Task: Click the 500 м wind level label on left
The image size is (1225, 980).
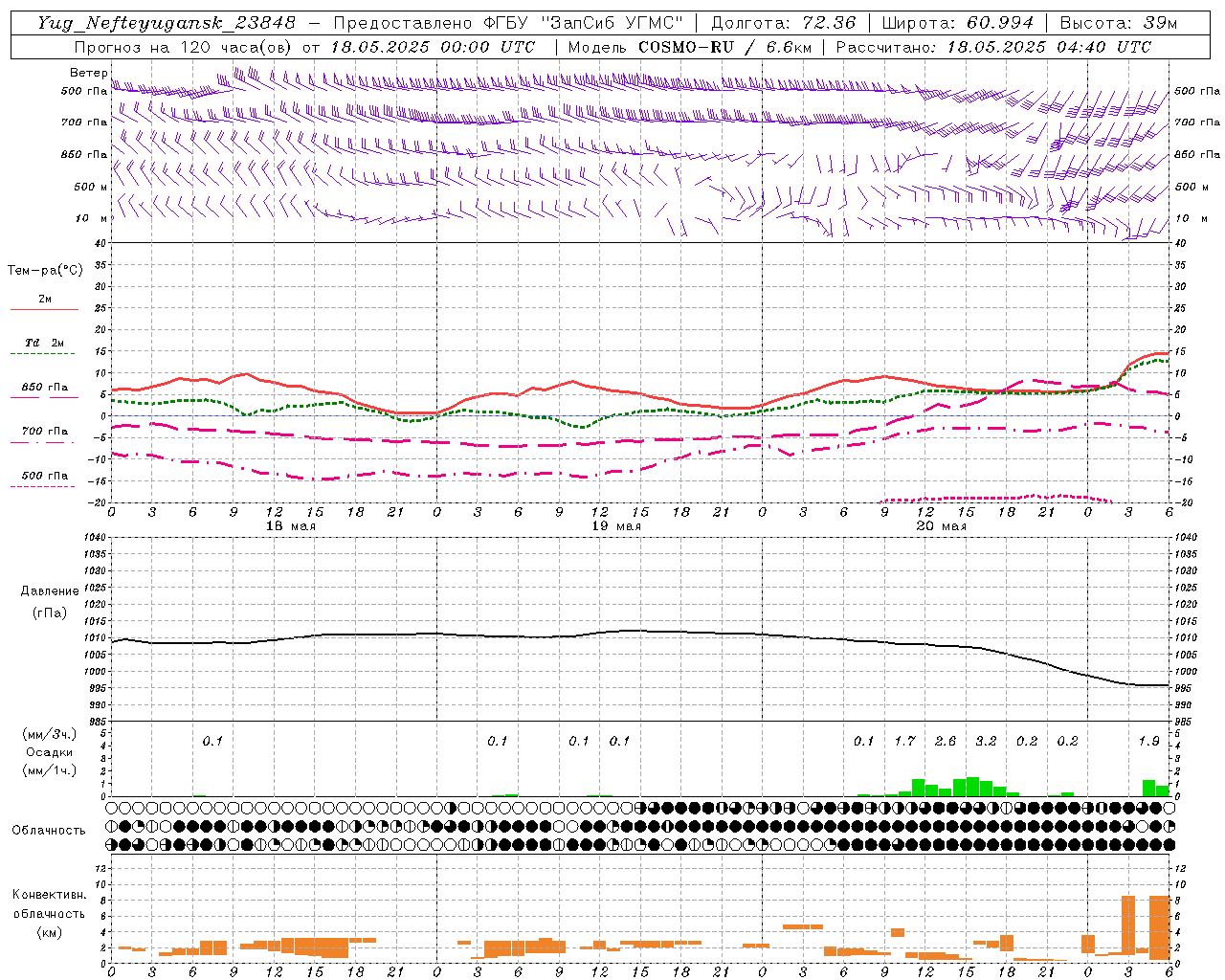Action: (91, 187)
